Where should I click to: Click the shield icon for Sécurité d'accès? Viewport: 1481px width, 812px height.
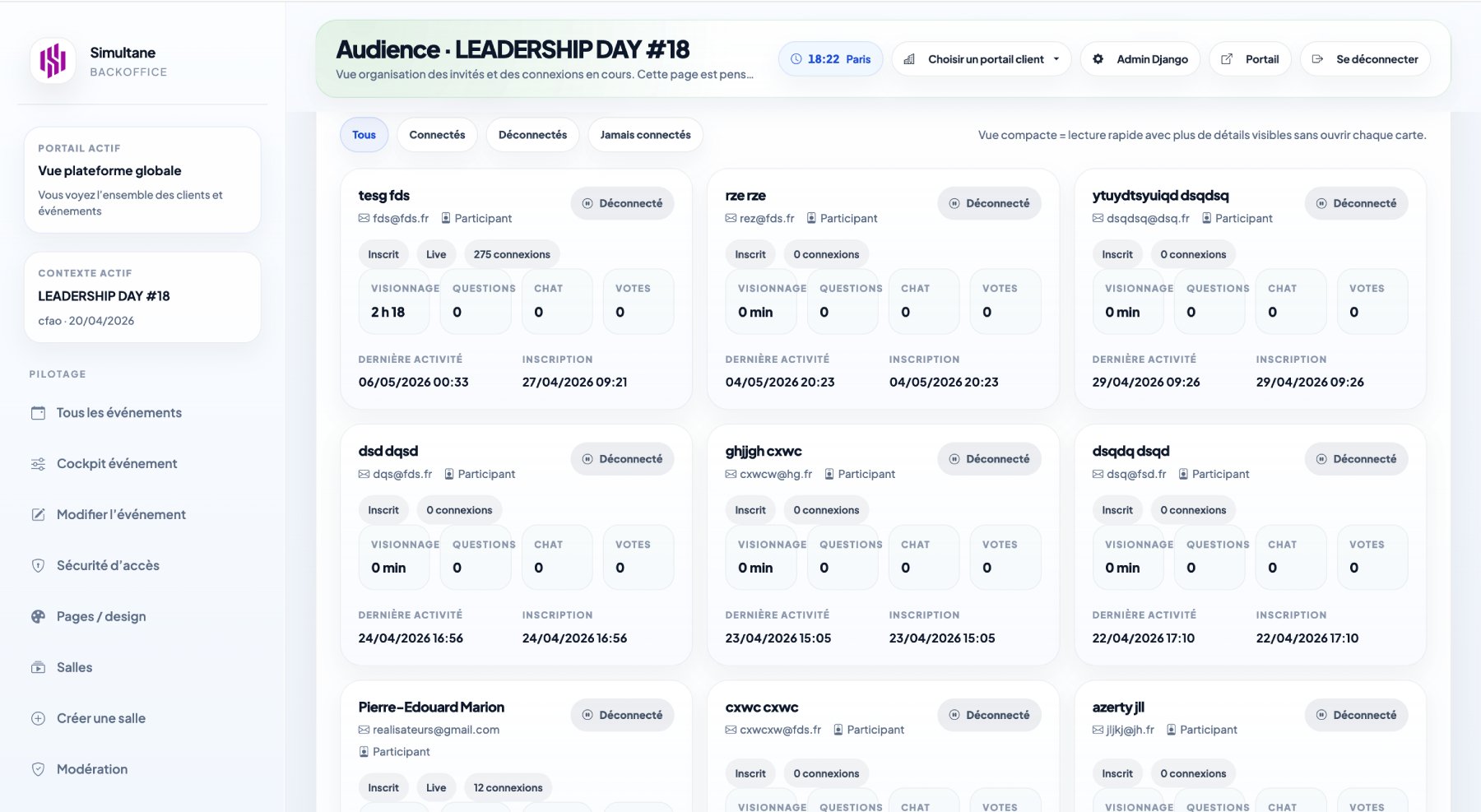pos(38,566)
